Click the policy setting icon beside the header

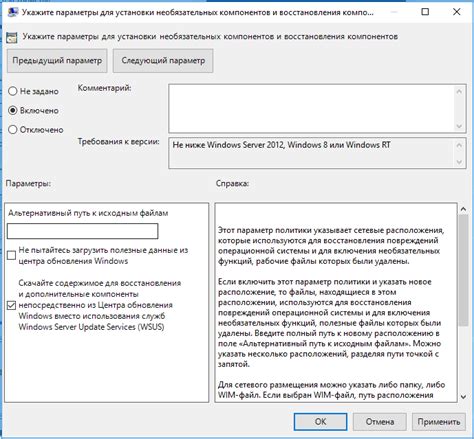[x=12, y=37]
